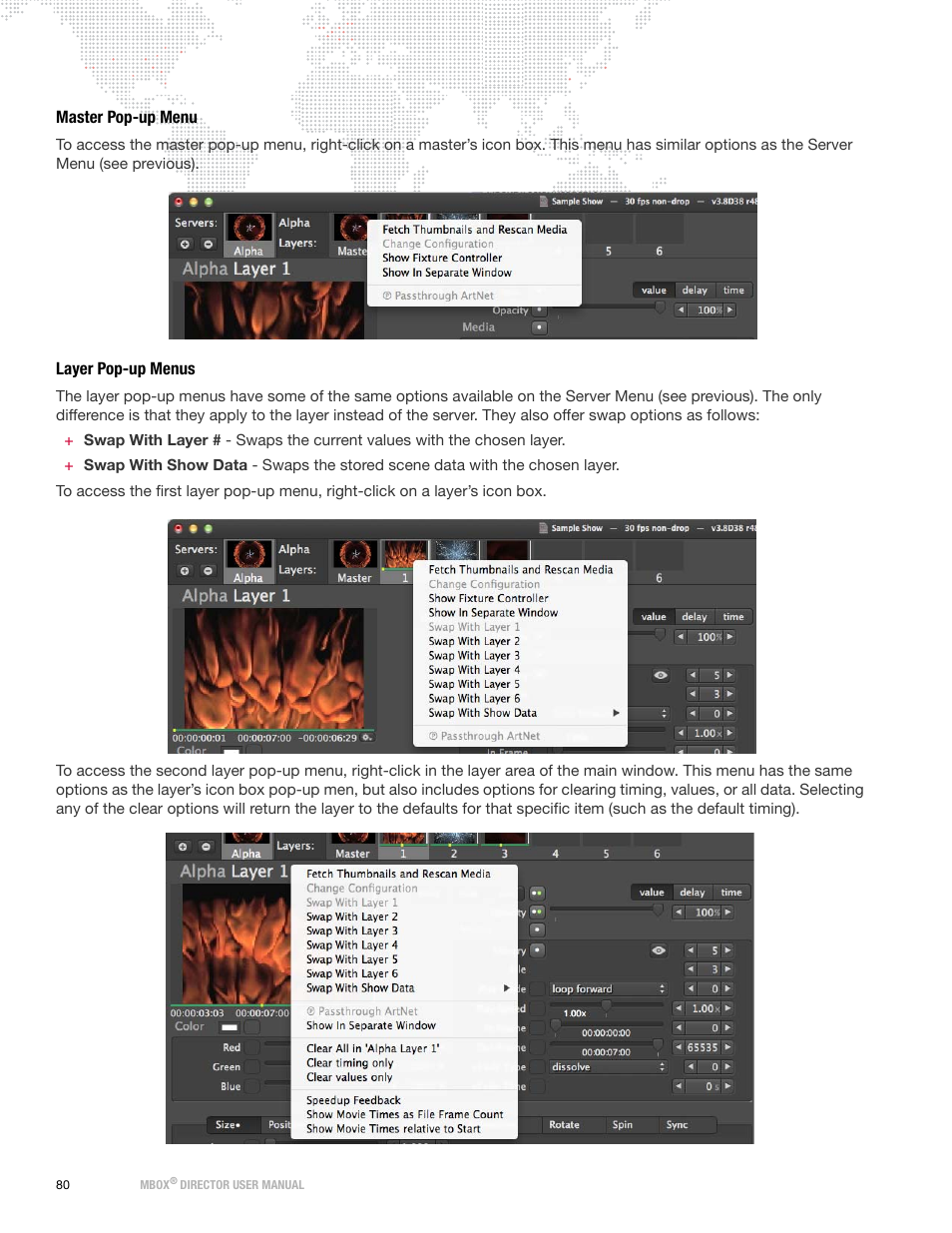Decrease the 3 value stepper in middle figure
Screen dimensions: 952x1233
tap(692, 694)
